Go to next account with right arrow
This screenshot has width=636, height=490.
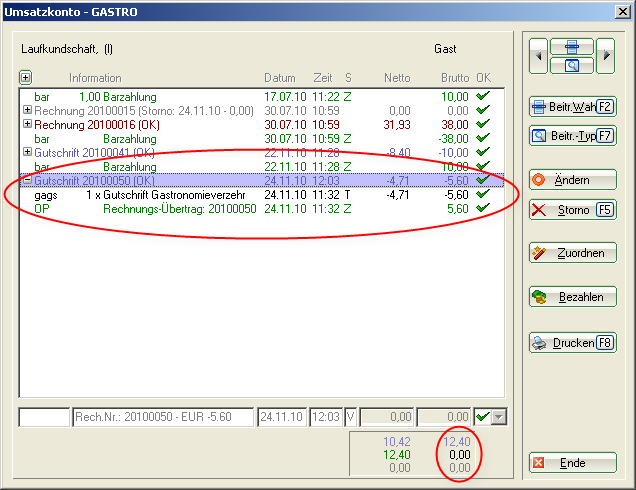pos(606,56)
